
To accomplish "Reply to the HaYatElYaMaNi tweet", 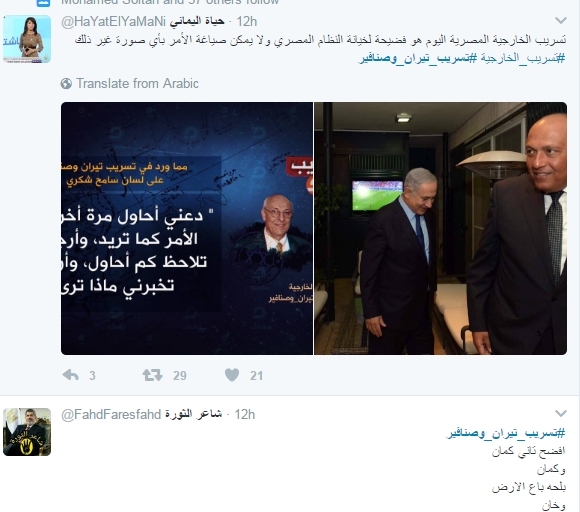I will tap(71, 375).
